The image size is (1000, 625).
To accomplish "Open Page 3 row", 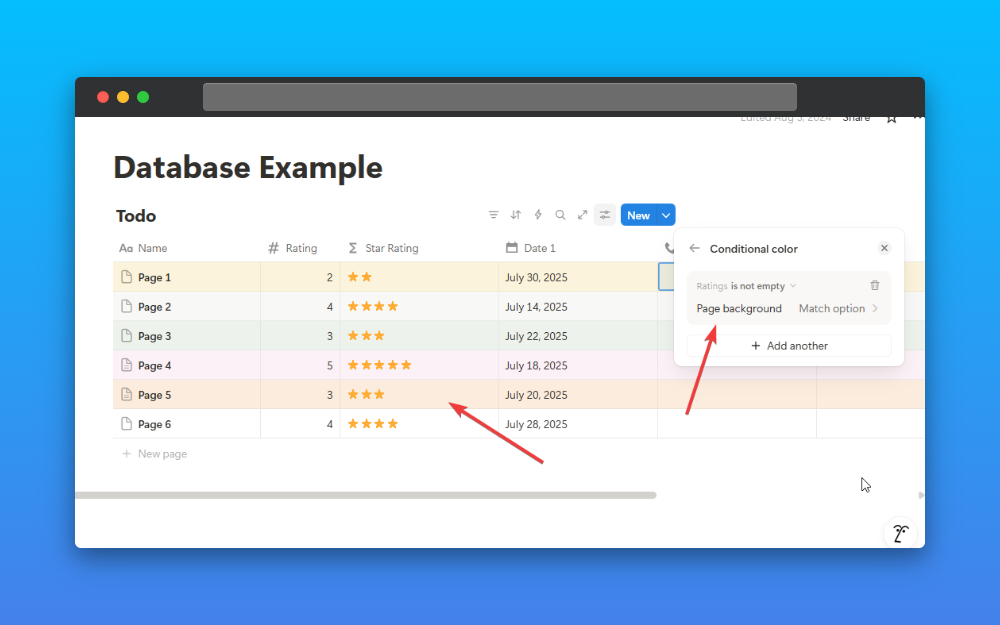I will (154, 336).
